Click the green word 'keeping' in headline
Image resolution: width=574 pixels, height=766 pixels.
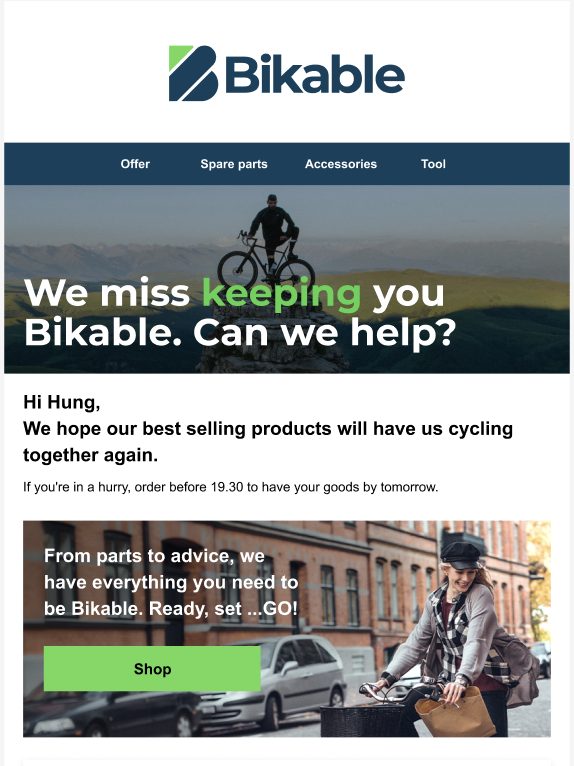coord(281,293)
